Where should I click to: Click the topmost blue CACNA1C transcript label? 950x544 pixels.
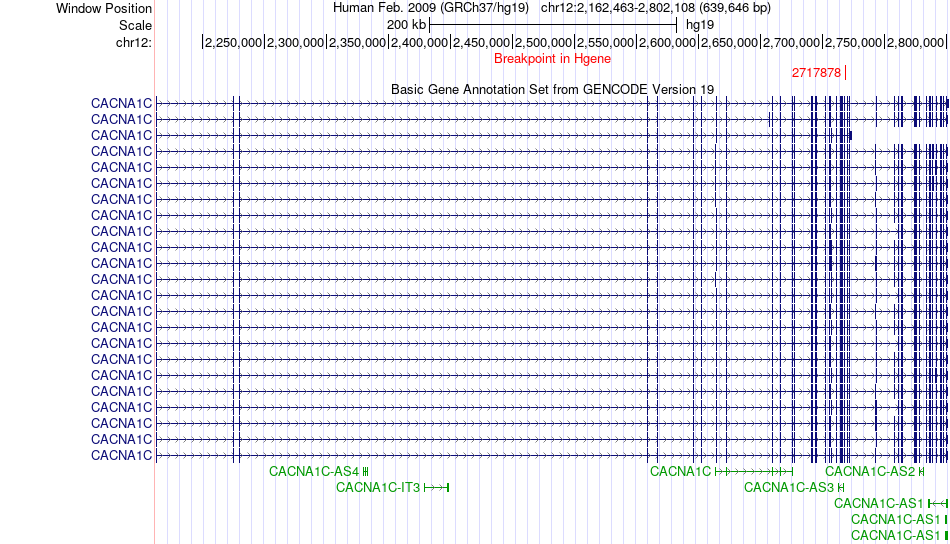121,103
